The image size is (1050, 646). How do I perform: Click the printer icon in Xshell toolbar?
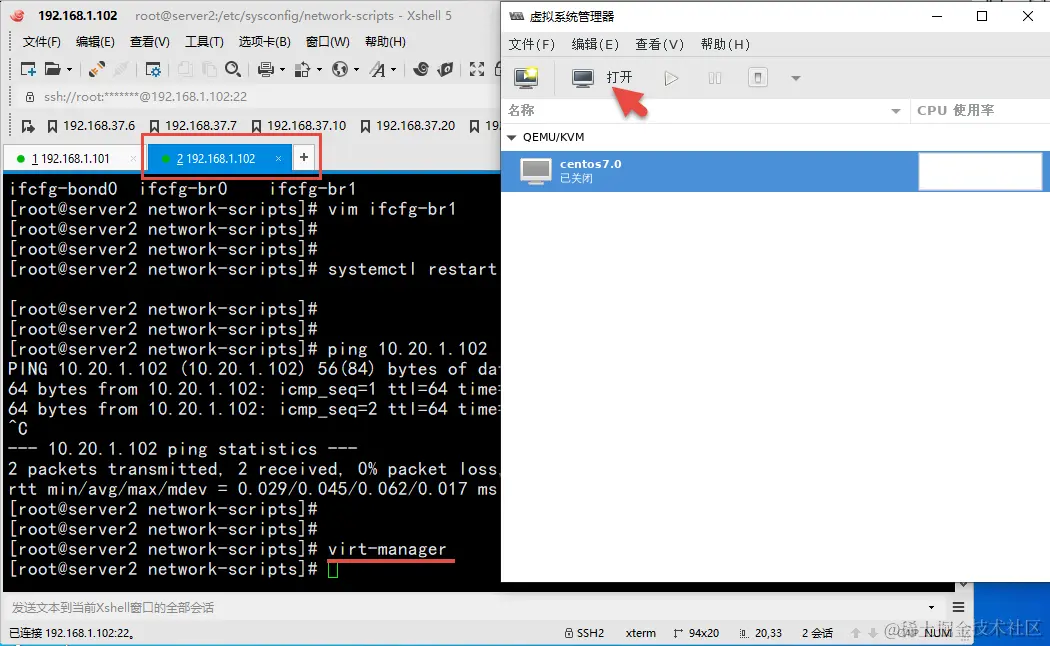click(266, 69)
